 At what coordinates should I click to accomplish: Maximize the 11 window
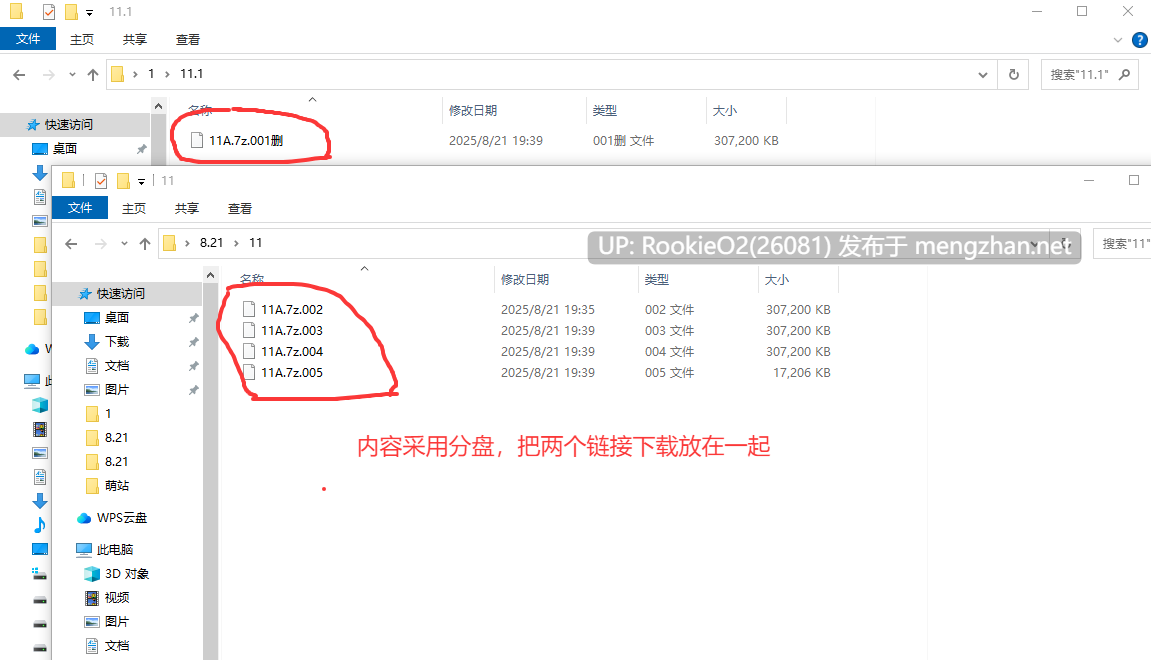(x=1134, y=181)
